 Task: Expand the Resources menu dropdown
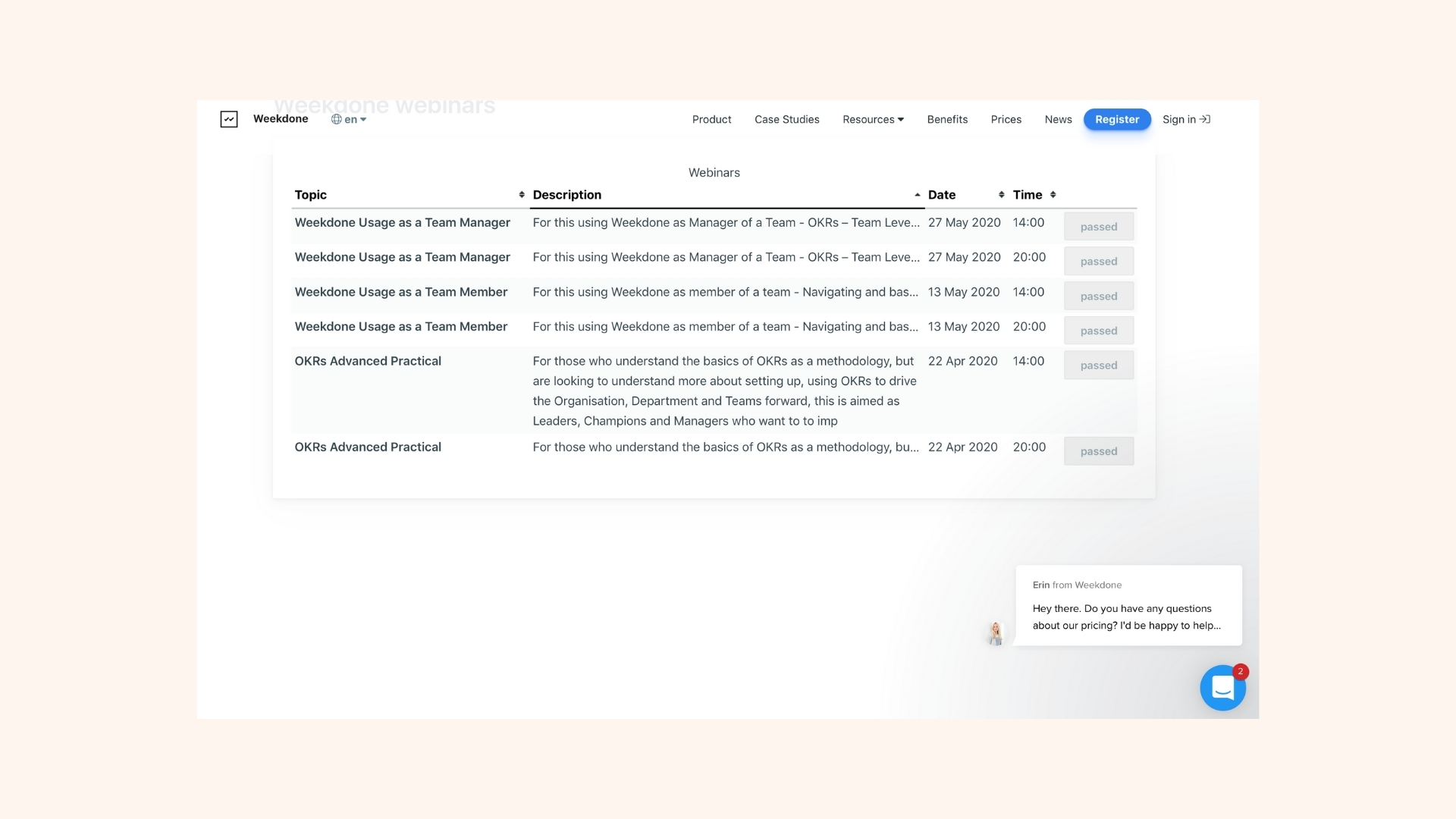click(x=873, y=119)
